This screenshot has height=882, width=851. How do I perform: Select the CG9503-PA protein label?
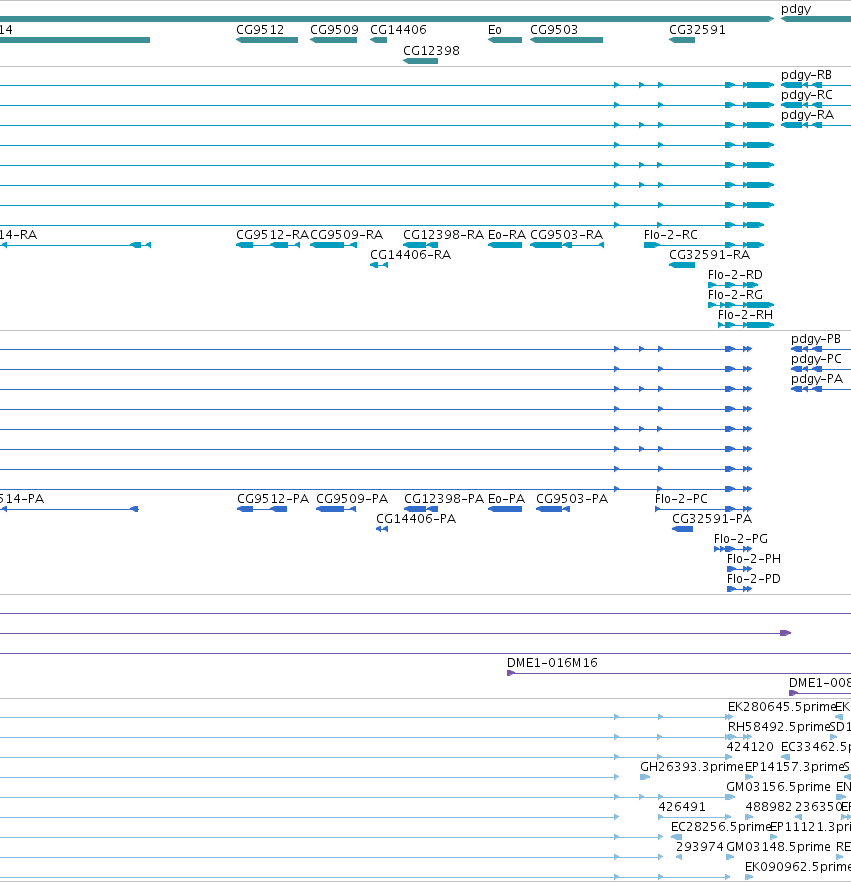click(572, 499)
